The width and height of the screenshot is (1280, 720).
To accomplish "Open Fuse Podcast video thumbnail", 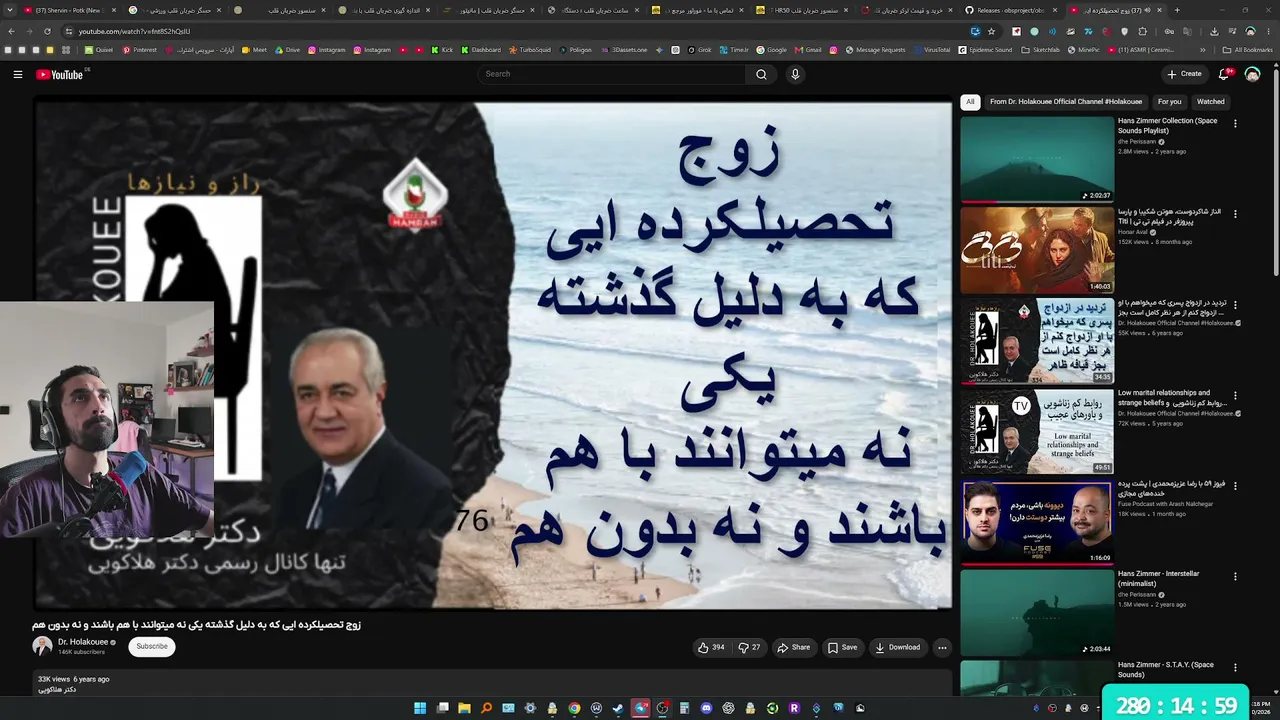I will [x=1037, y=523].
